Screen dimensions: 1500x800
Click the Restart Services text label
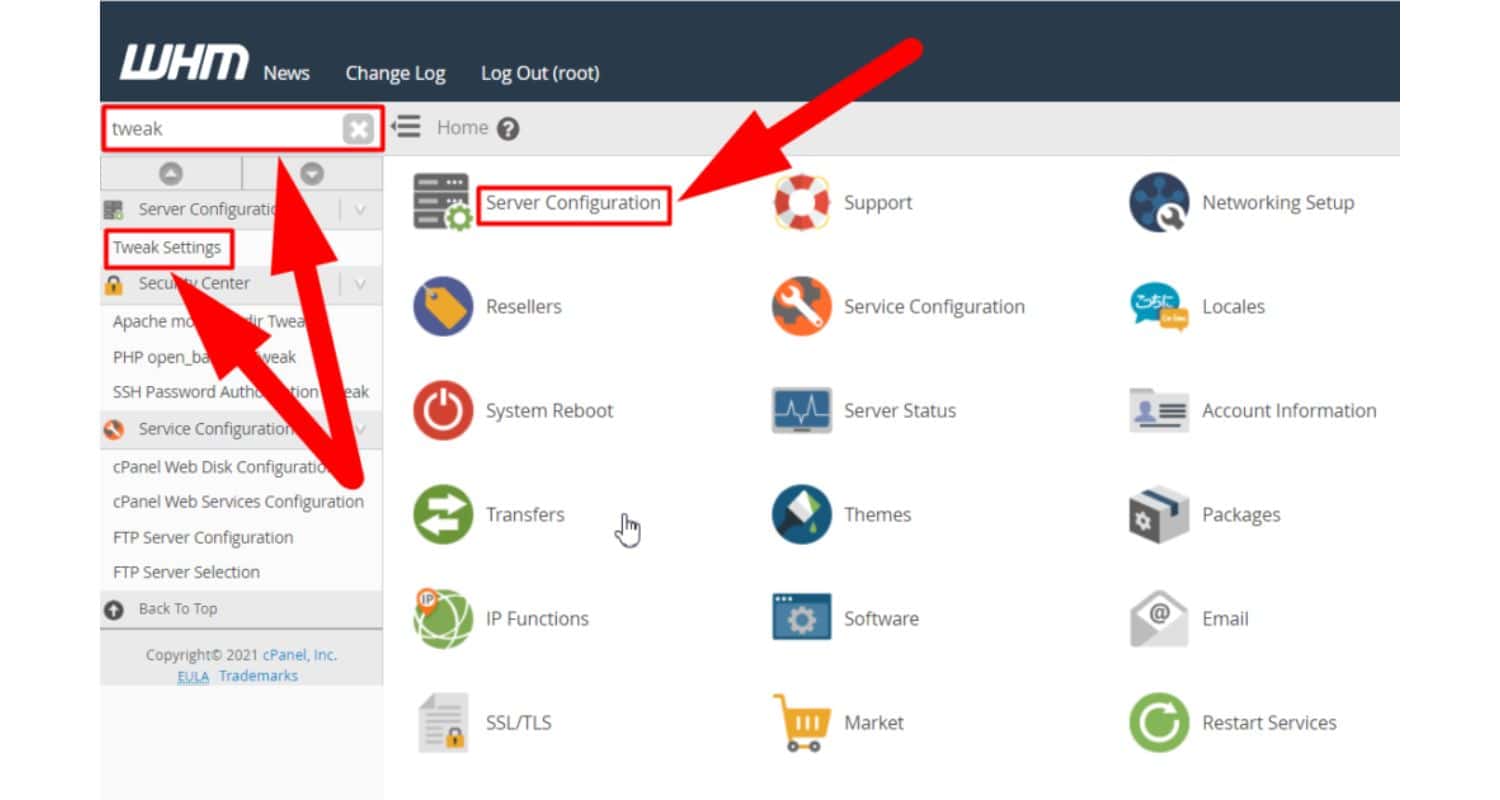(x=1269, y=723)
